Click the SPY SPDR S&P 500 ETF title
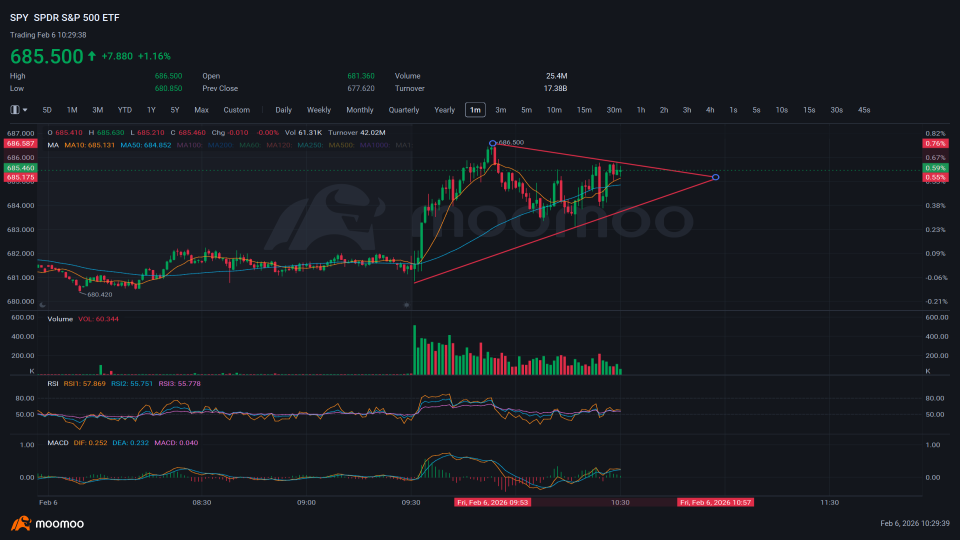This screenshot has width=960, height=540. 65,18
